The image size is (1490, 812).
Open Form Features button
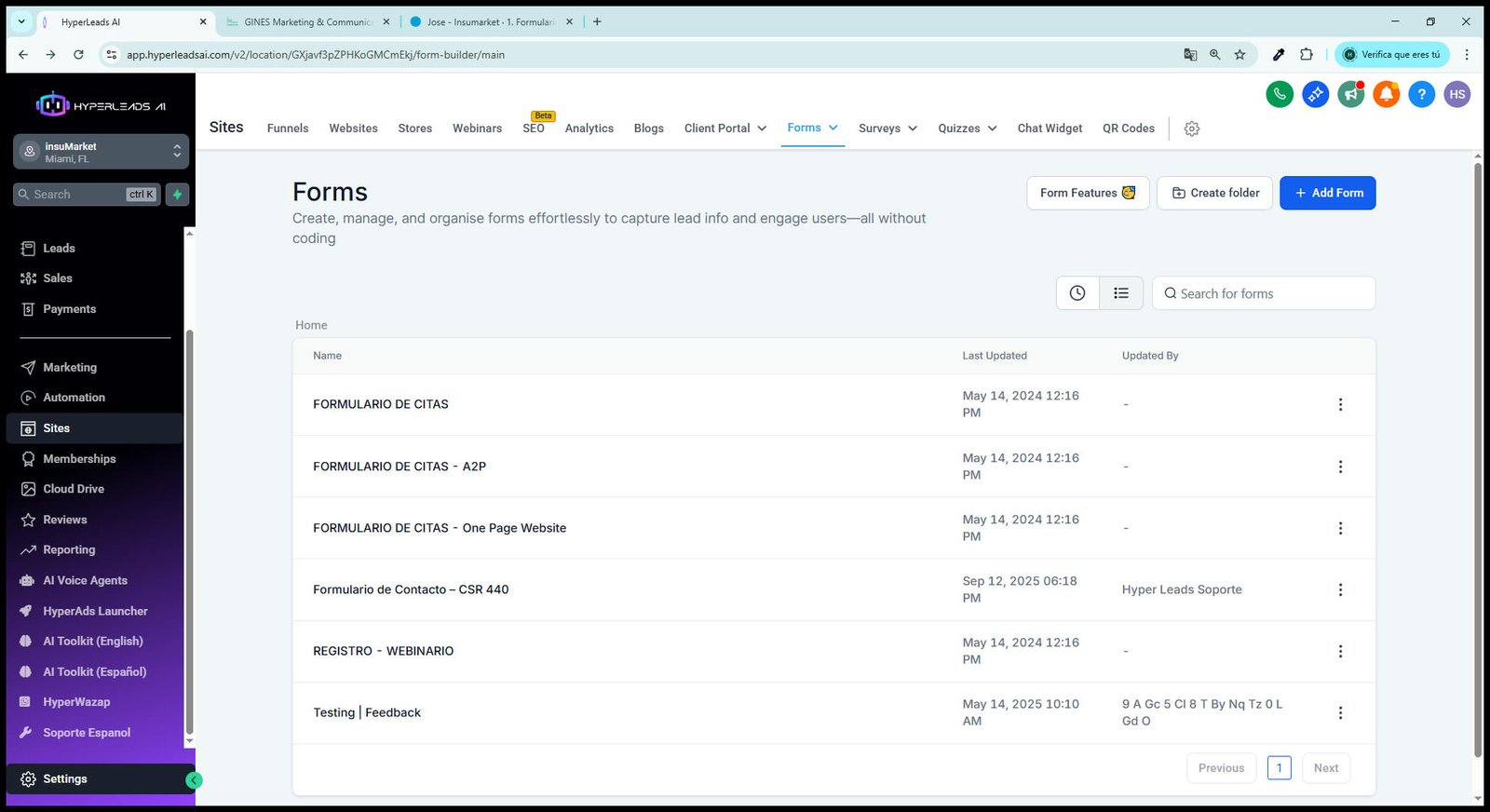[x=1088, y=193]
